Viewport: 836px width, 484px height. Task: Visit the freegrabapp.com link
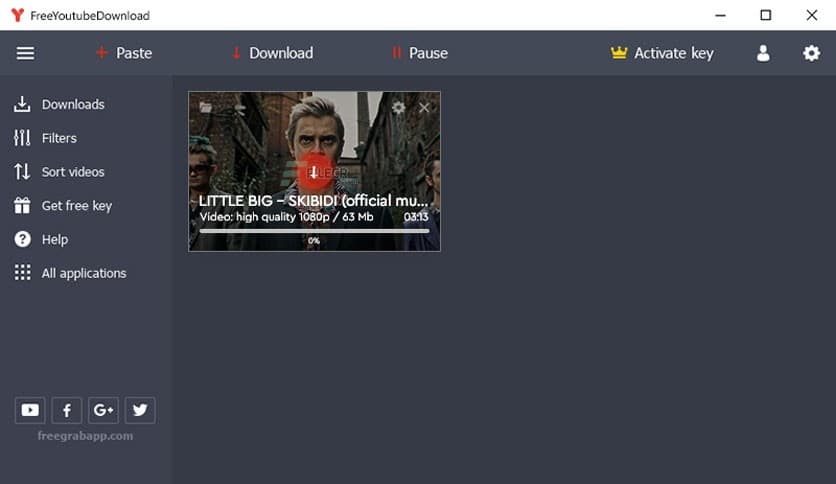pos(85,435)
